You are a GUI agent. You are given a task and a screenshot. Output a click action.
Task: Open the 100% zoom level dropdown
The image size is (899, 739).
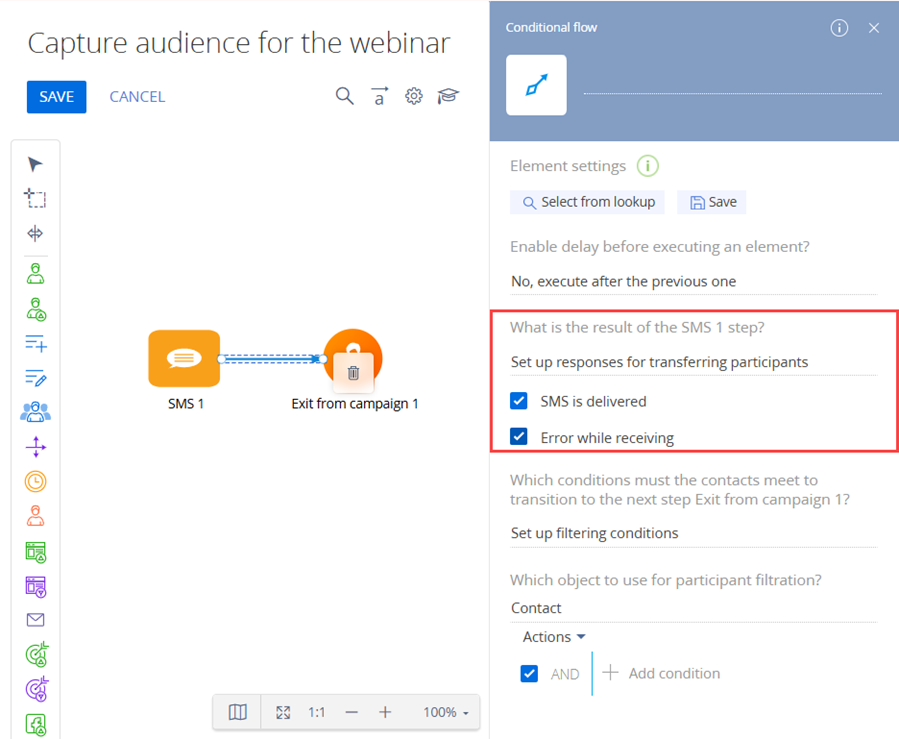(445, 712)
